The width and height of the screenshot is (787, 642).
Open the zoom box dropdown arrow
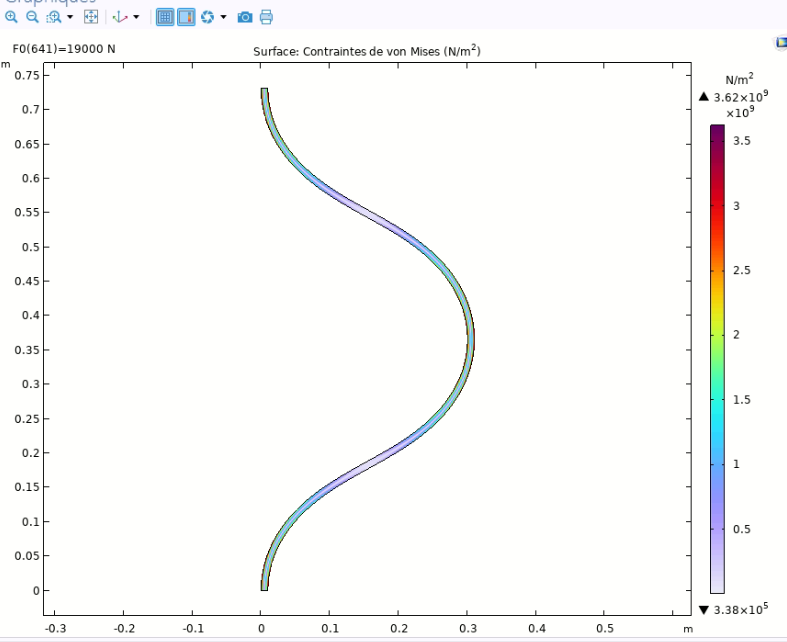coord(69,17)
